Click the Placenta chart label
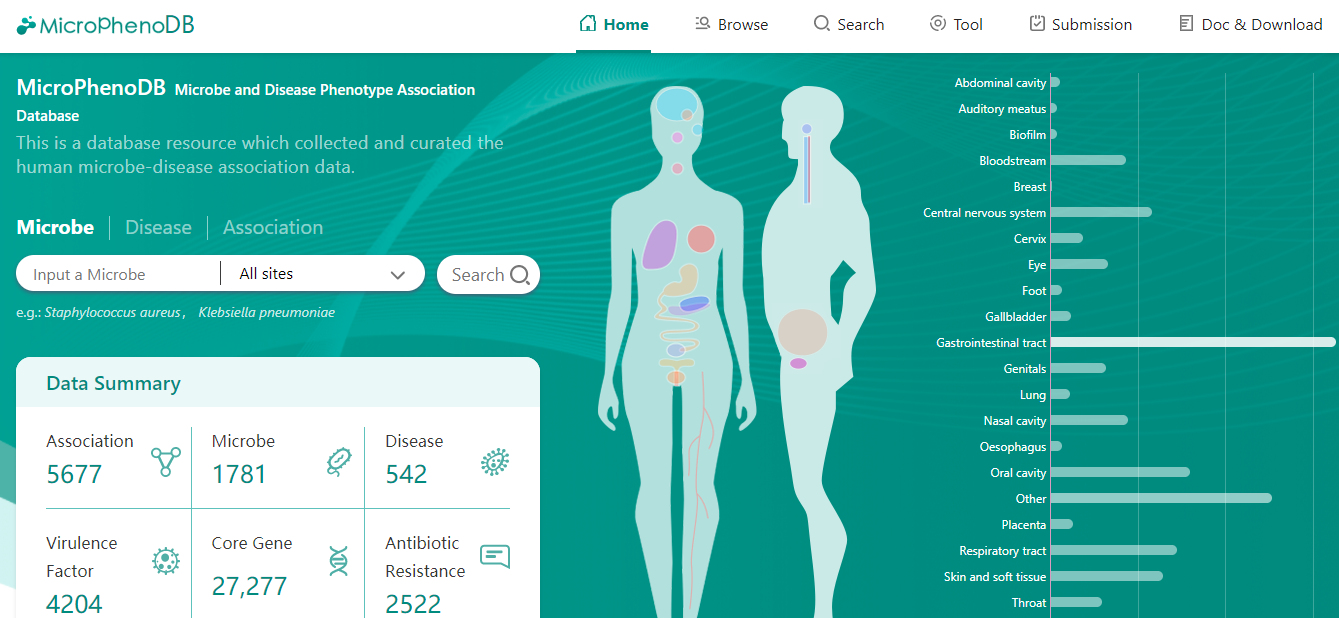The width and height of the screenshot is (1339, 618). [x=1024, y=525]
